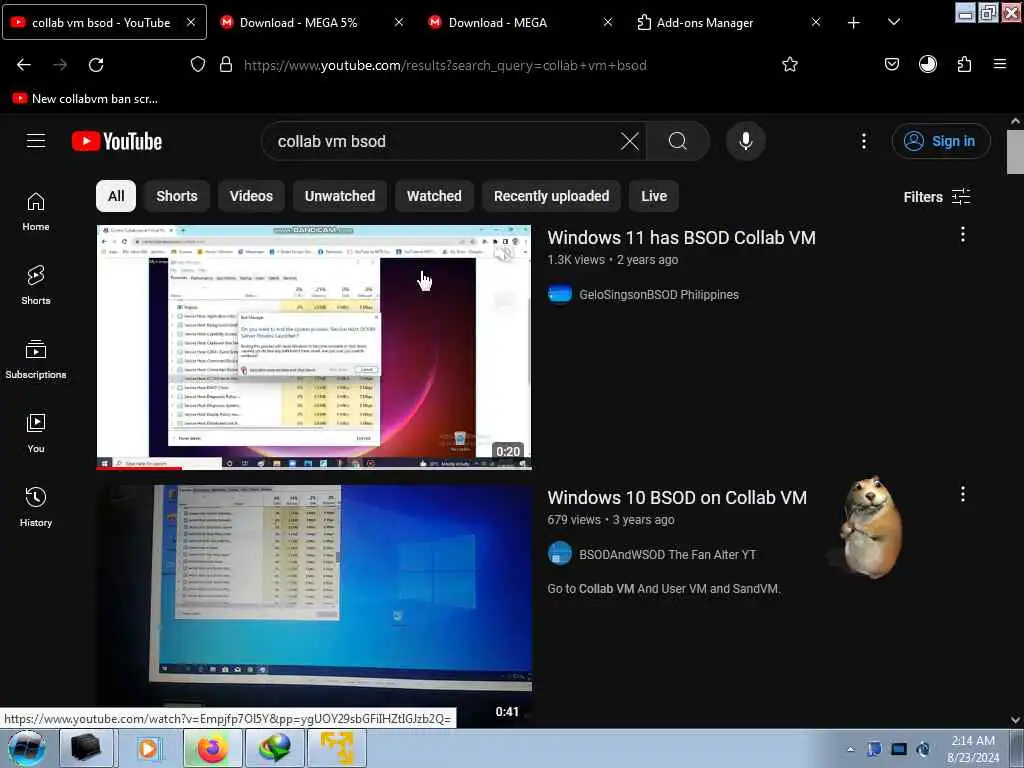Open Save to Pocket button
Image resolution: width=1024 pixels, height=768 pixels.
(891, 64)
